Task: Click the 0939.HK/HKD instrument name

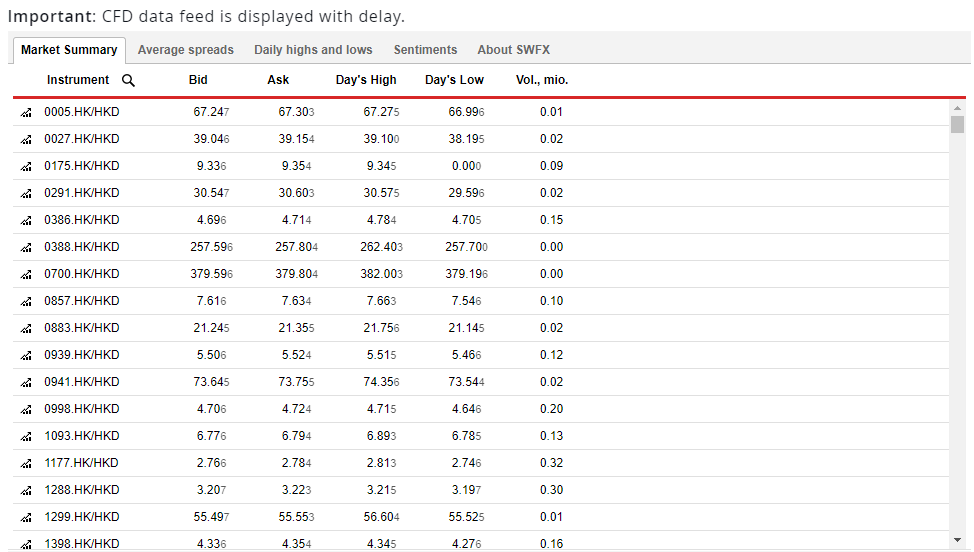Action: [x=82, y=356]
